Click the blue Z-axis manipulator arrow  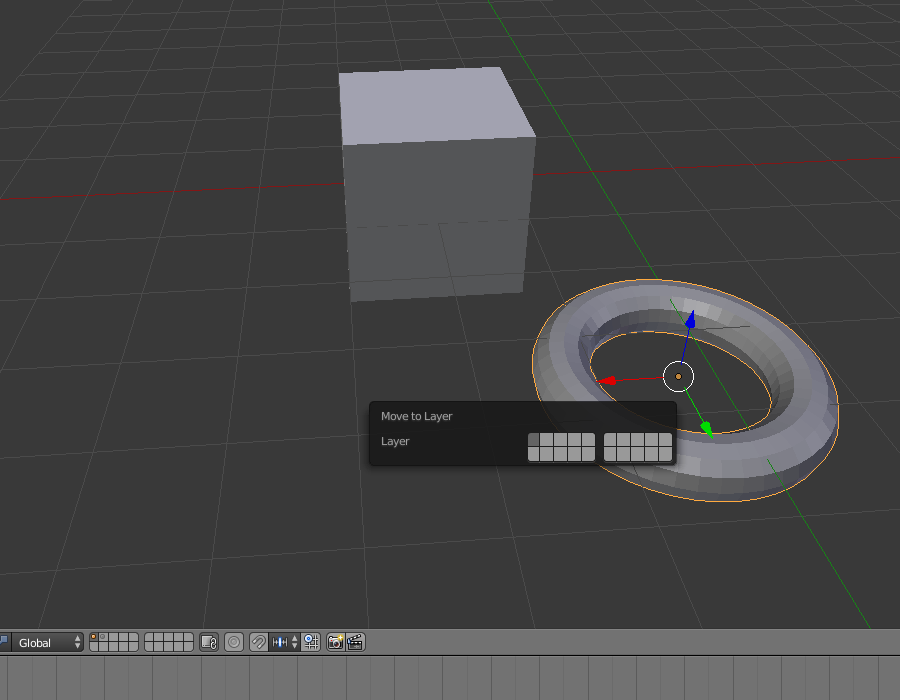[x=690, y=320]
